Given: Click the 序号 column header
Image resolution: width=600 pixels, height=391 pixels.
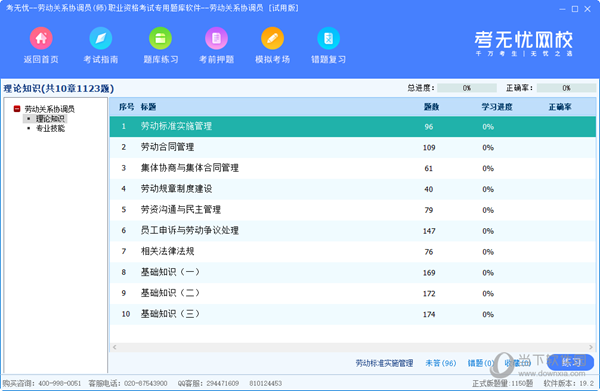Looking at the screenshot, I should [x=126, y=107].
